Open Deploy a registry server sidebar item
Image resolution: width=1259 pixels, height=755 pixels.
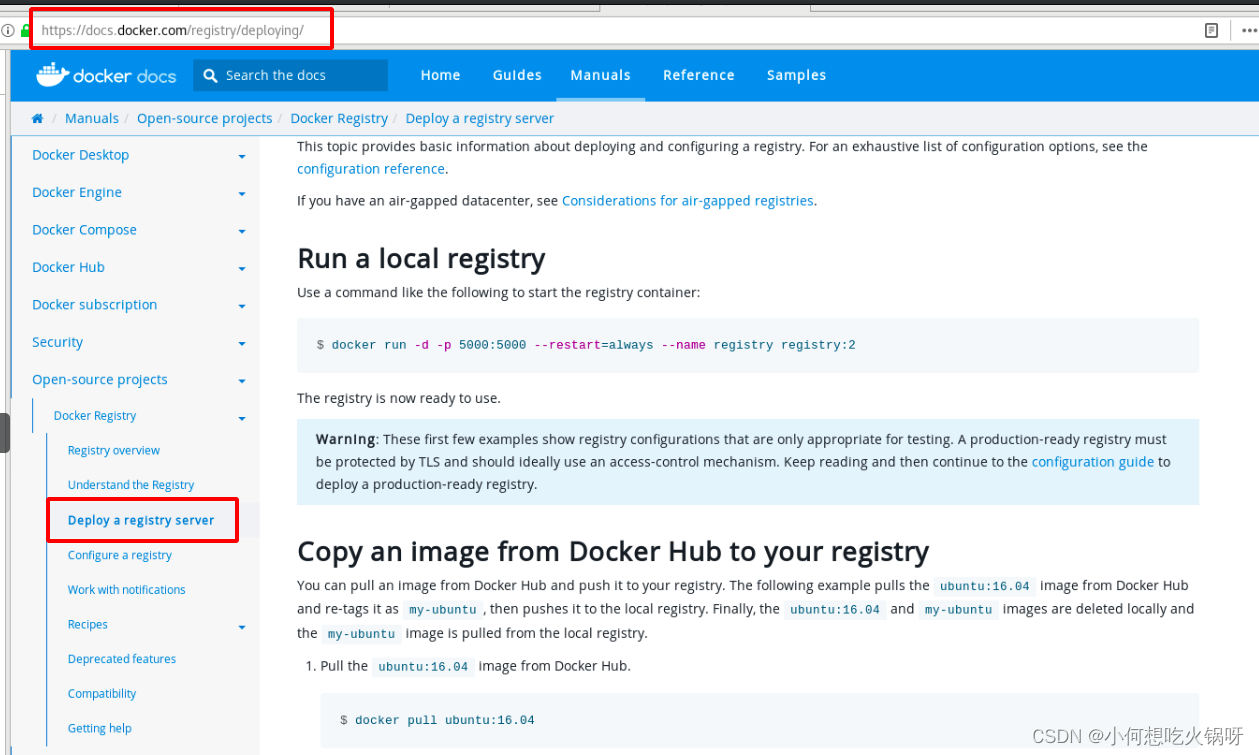141,520
